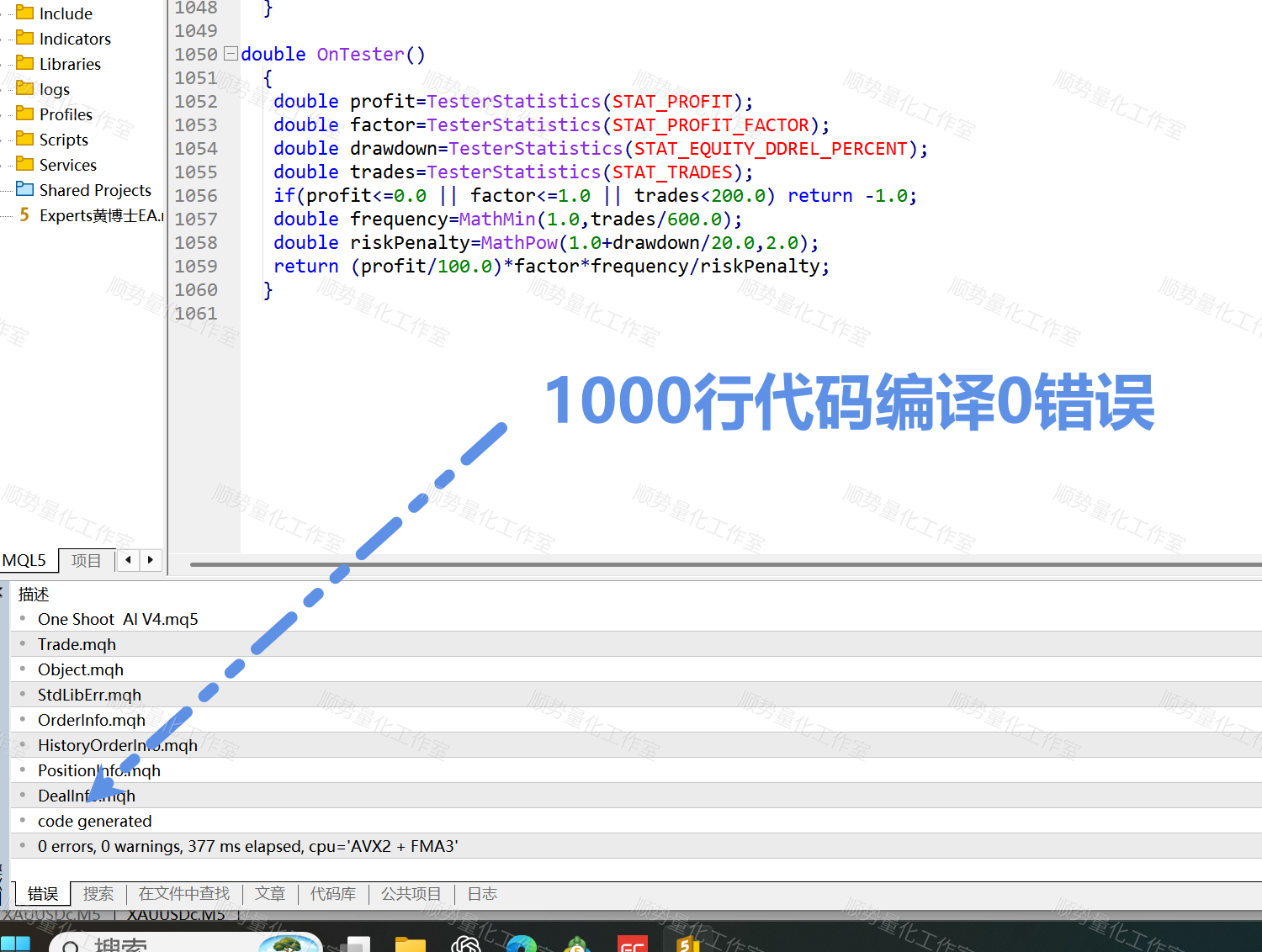1262x952 pixels.
Task: Select the logs folder in navigator
Action: [55, 89]
